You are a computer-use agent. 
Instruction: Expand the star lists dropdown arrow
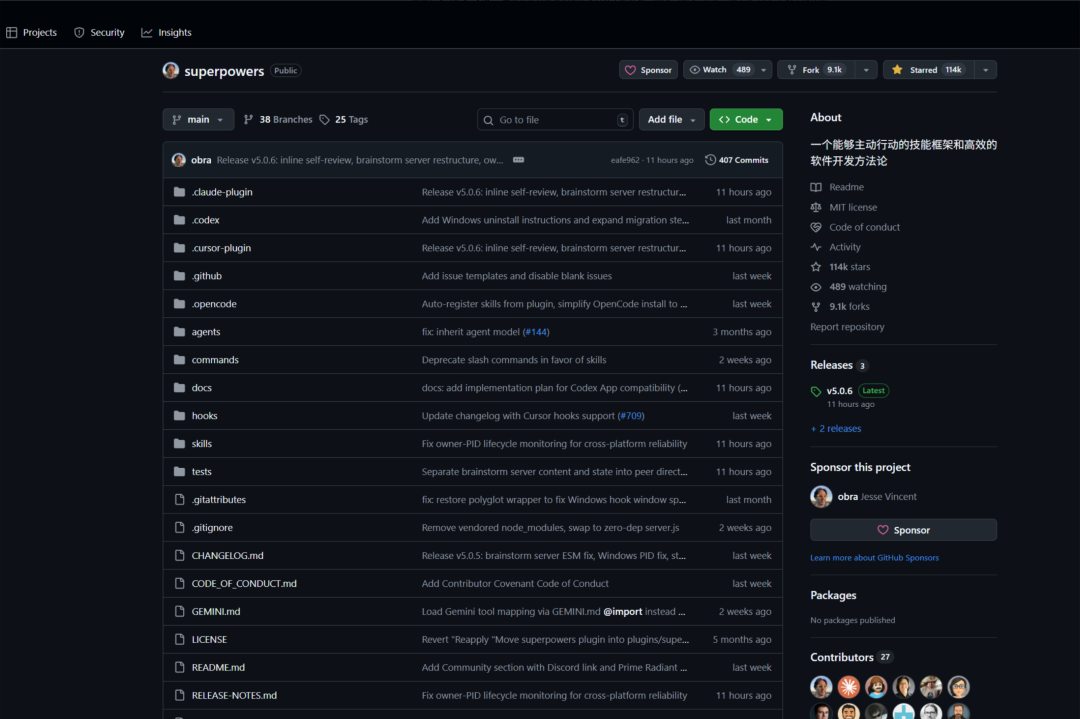click(x=986, y=70)
